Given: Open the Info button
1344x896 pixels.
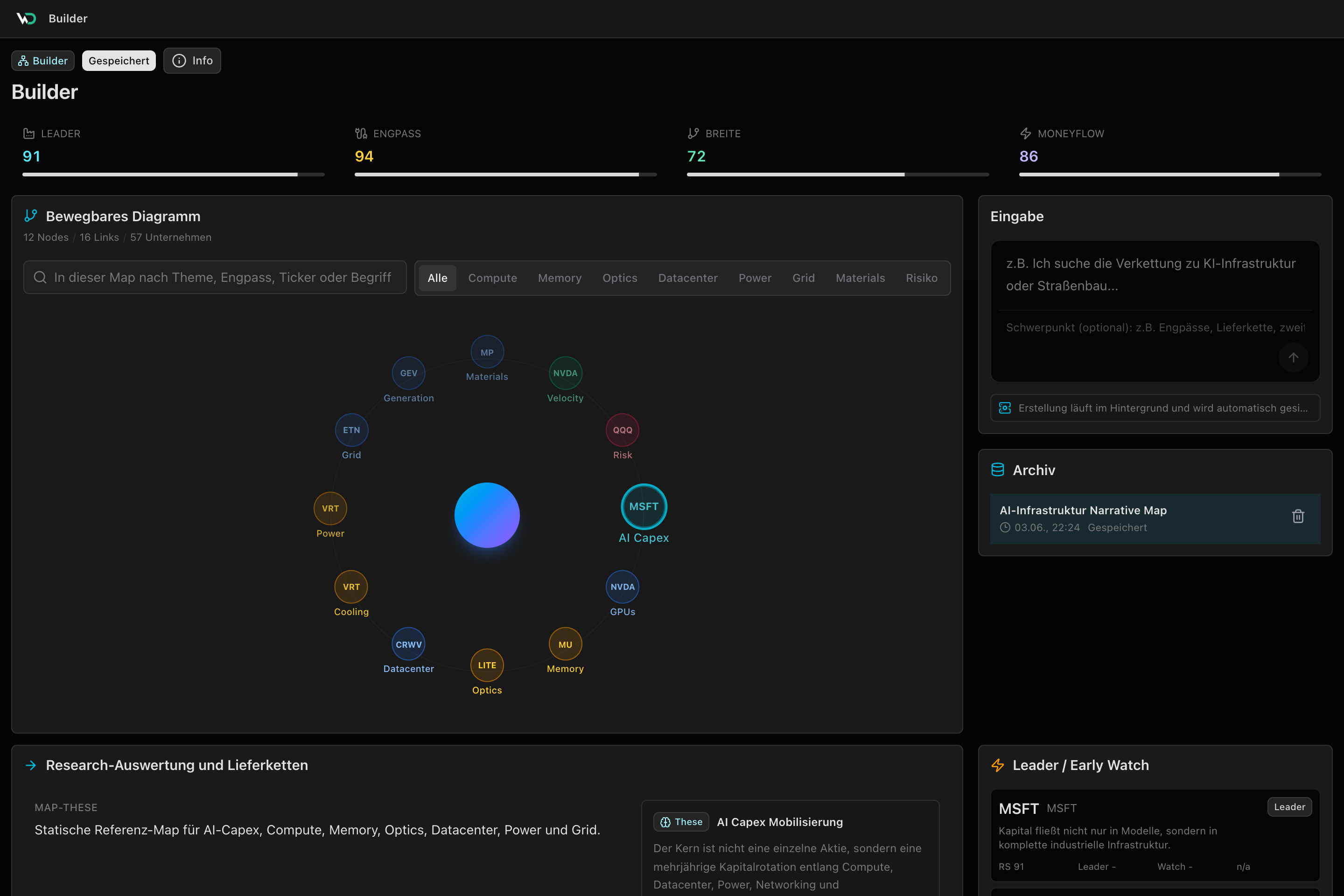Looking at the screenshot, I should pos(192,61).
